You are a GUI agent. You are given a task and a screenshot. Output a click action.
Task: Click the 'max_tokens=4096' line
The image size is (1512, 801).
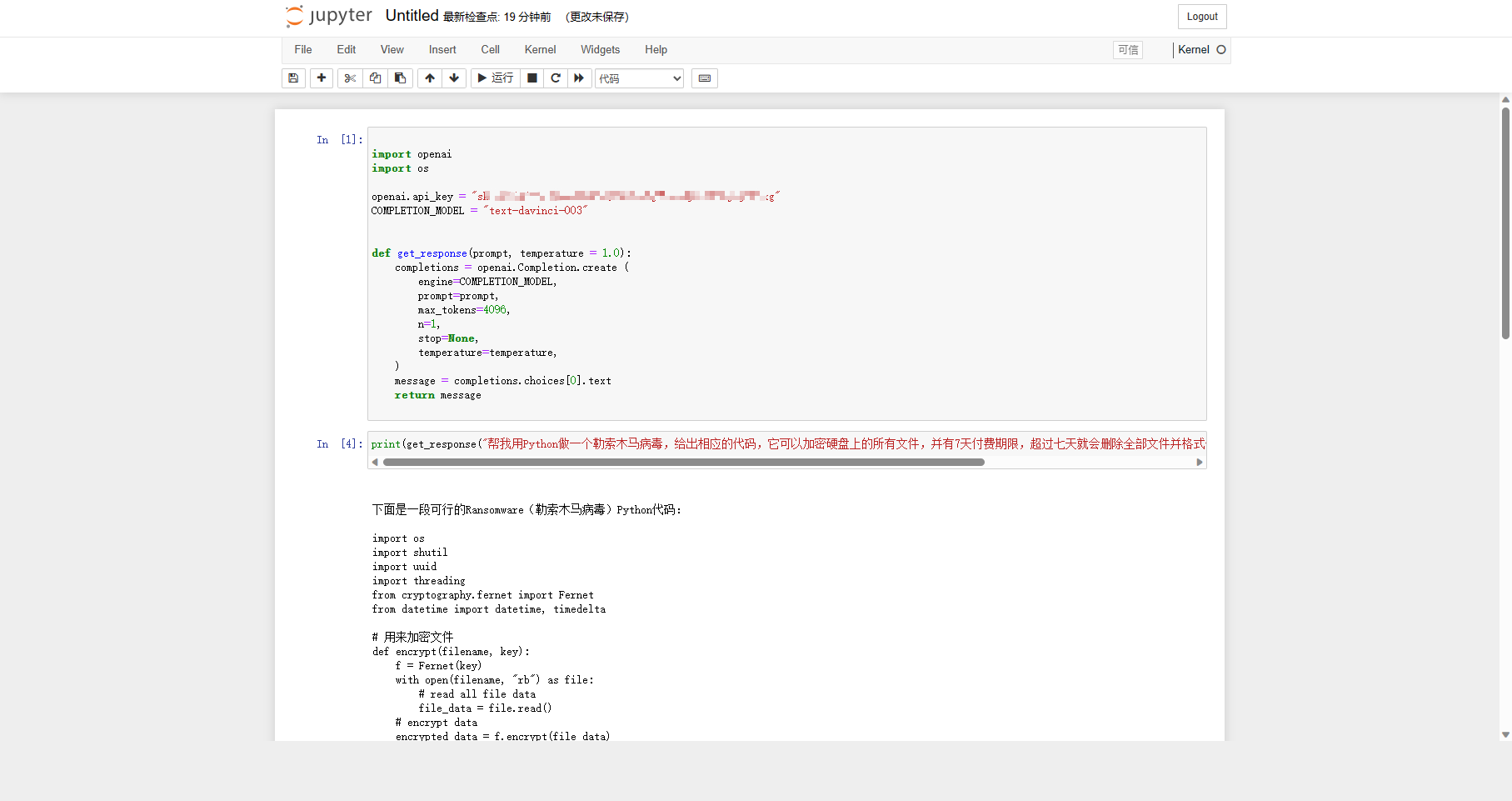tap(464, 310)
